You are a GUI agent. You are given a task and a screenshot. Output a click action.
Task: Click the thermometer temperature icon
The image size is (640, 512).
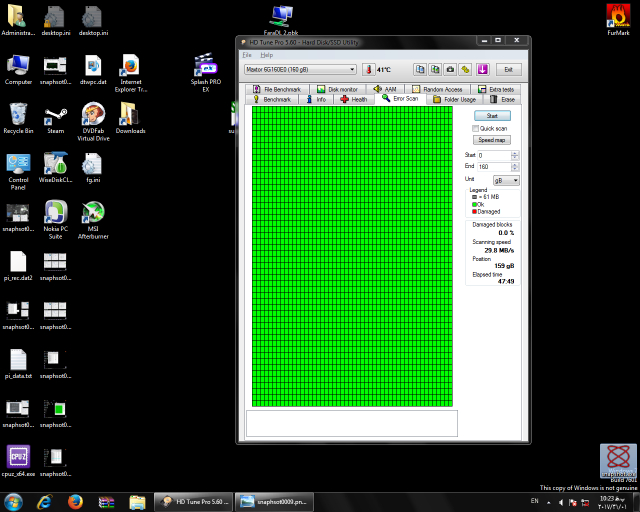[x=368, y=69]
